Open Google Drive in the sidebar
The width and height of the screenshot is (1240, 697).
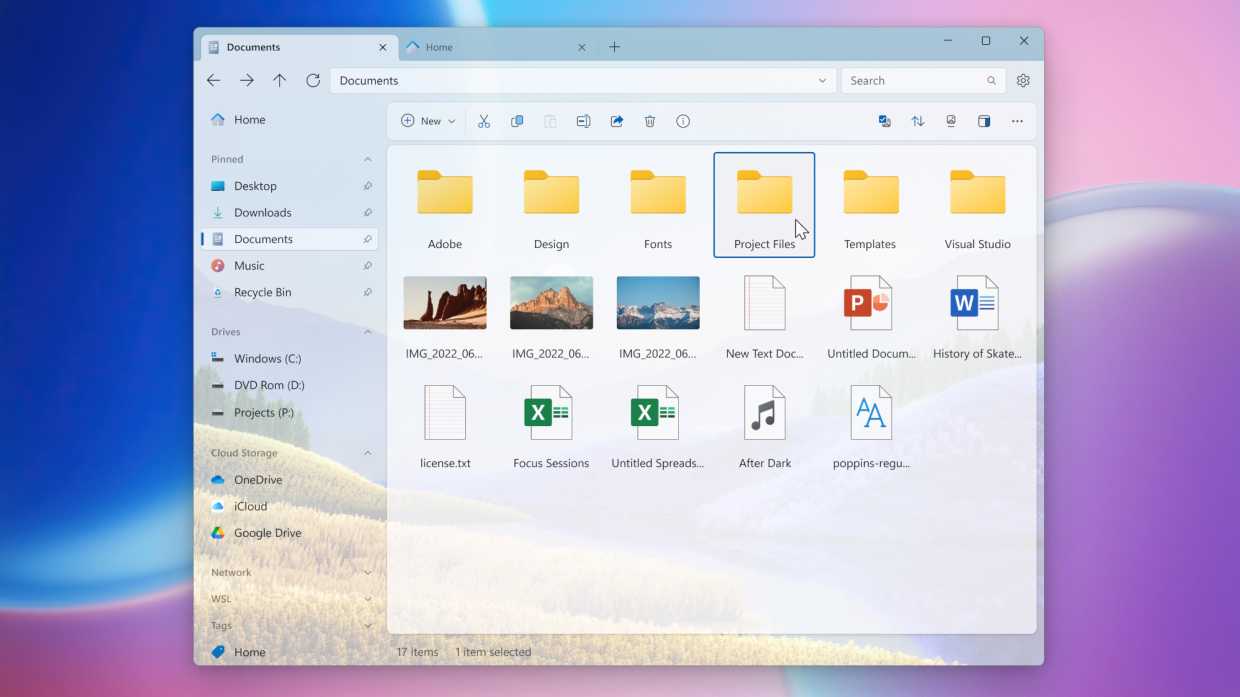267,533
